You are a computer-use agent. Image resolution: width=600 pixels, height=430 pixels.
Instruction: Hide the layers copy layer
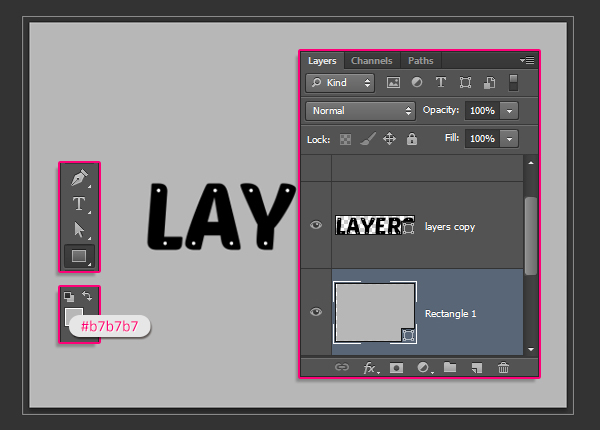(x=316, y=225)
